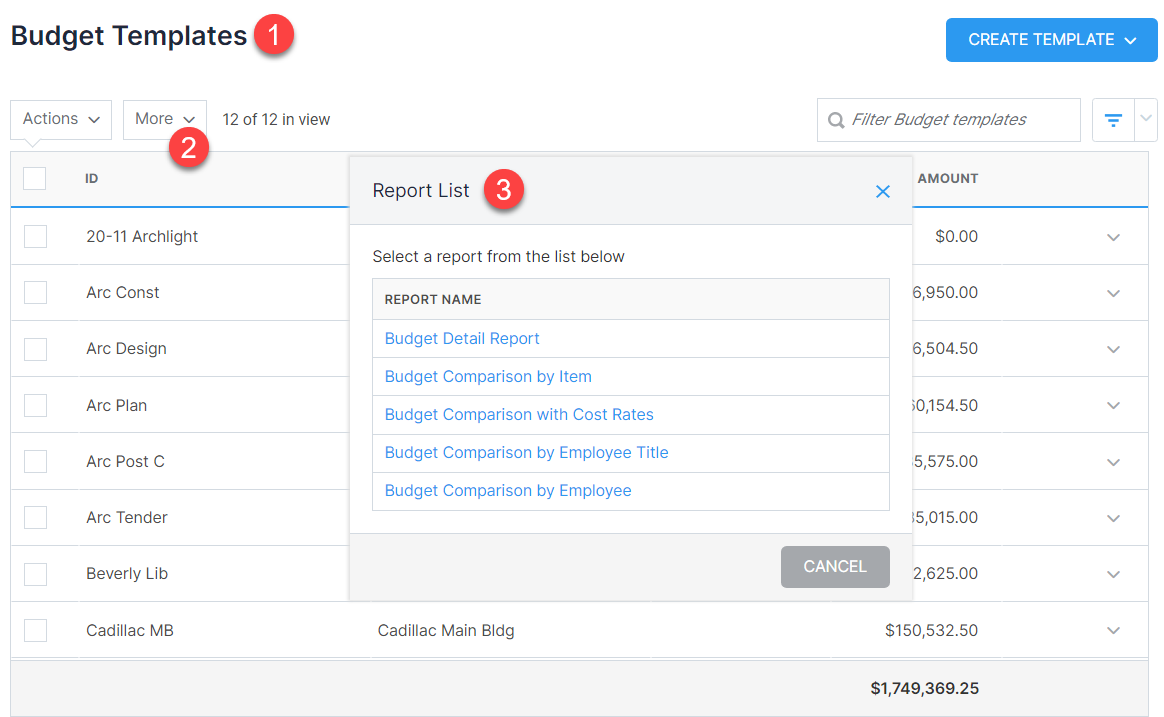Image resolution: width=1164 pixels, height=717 pixels.
Task: Expand the Beverly Lib row chevron
Action: pos(1113,573)
